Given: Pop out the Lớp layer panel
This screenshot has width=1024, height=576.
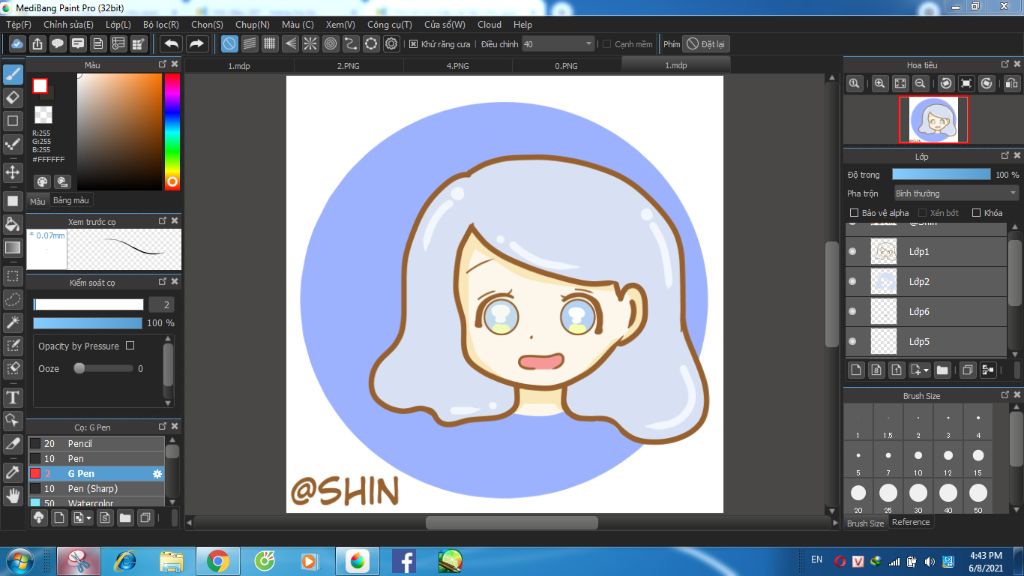Looking at the screenshot, I should 1005,155.
